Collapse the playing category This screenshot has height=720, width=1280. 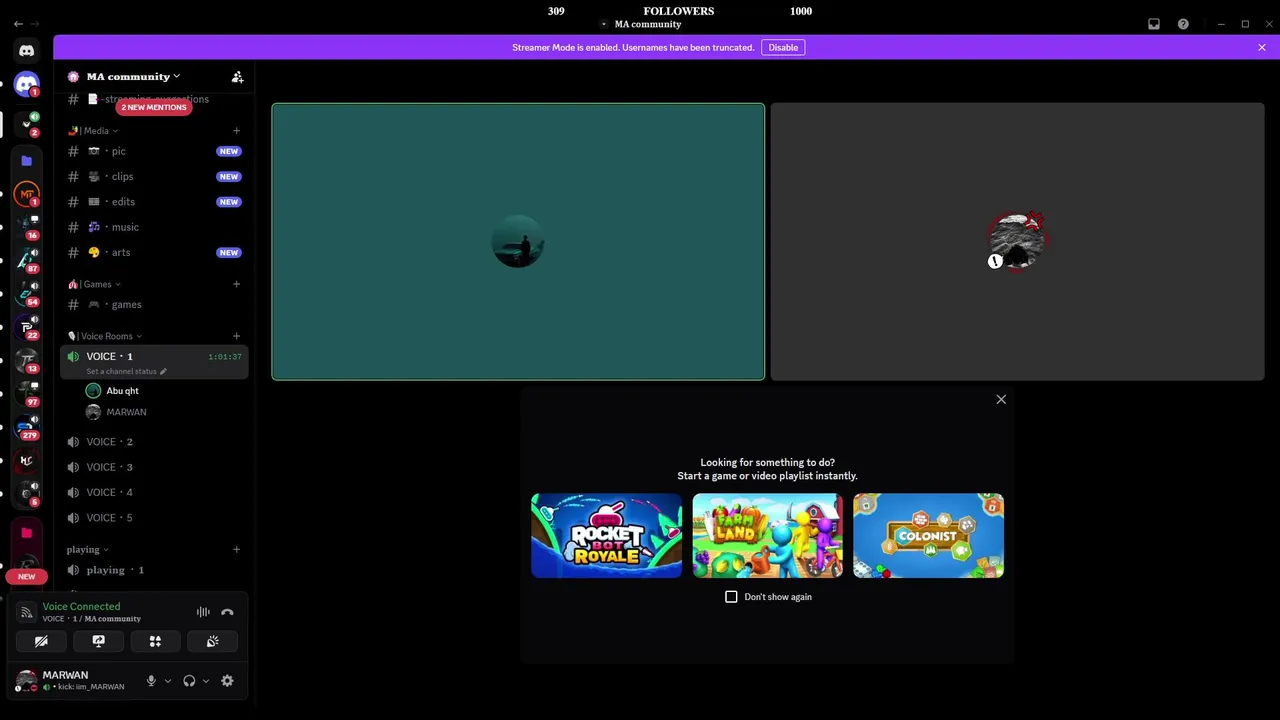coord(88,549)
